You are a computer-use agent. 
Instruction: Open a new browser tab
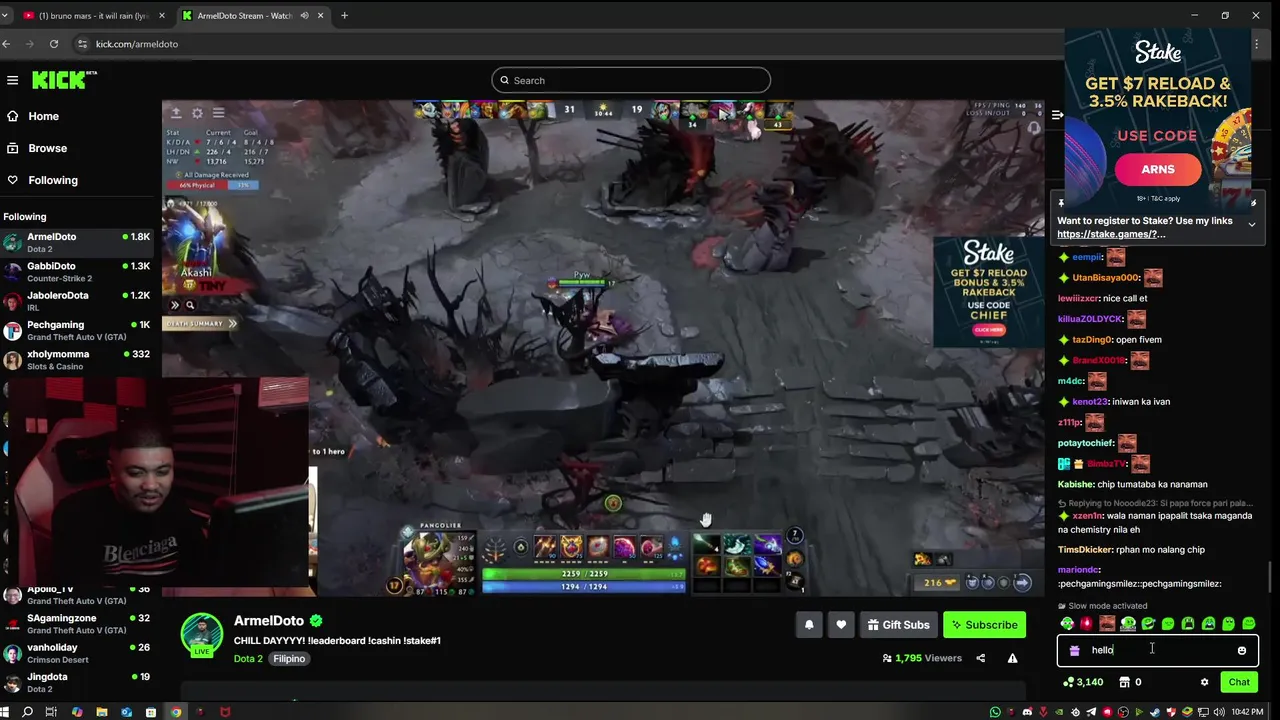pos(344,16)
